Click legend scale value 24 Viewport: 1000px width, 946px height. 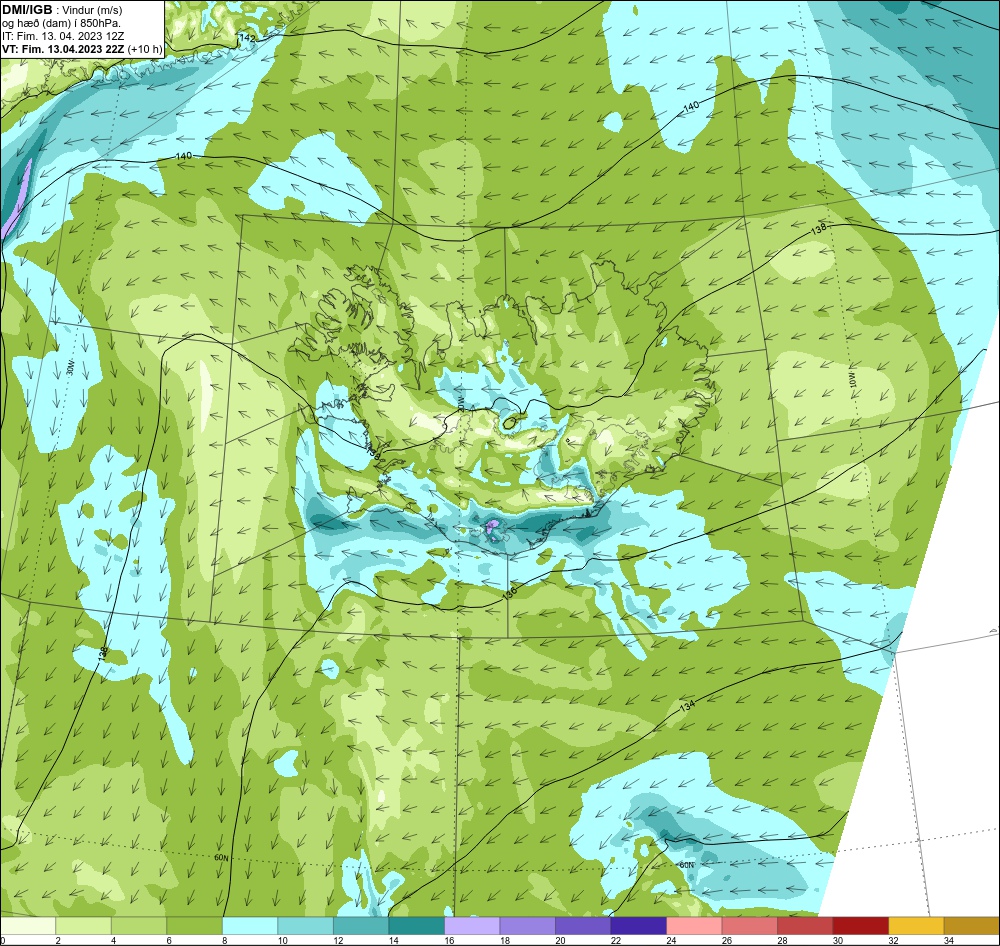[x=670, y=940]
